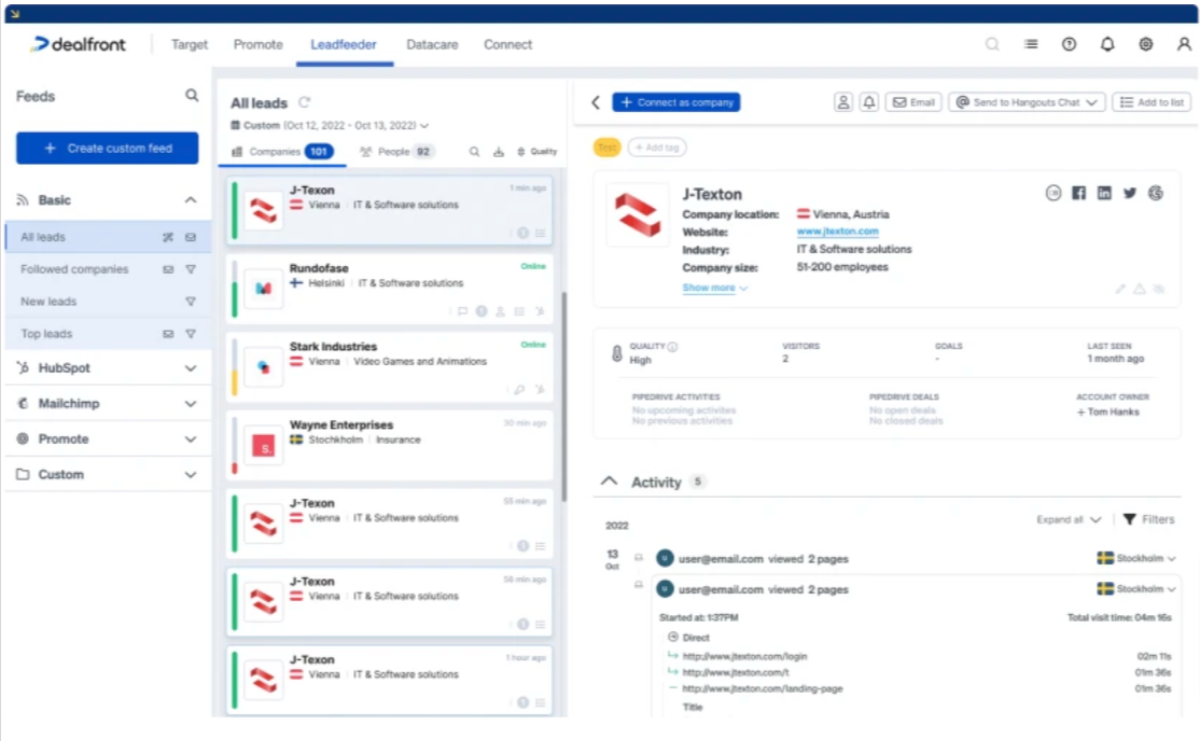Open the Promote tab in the top navigation

[x=258, y=44]
